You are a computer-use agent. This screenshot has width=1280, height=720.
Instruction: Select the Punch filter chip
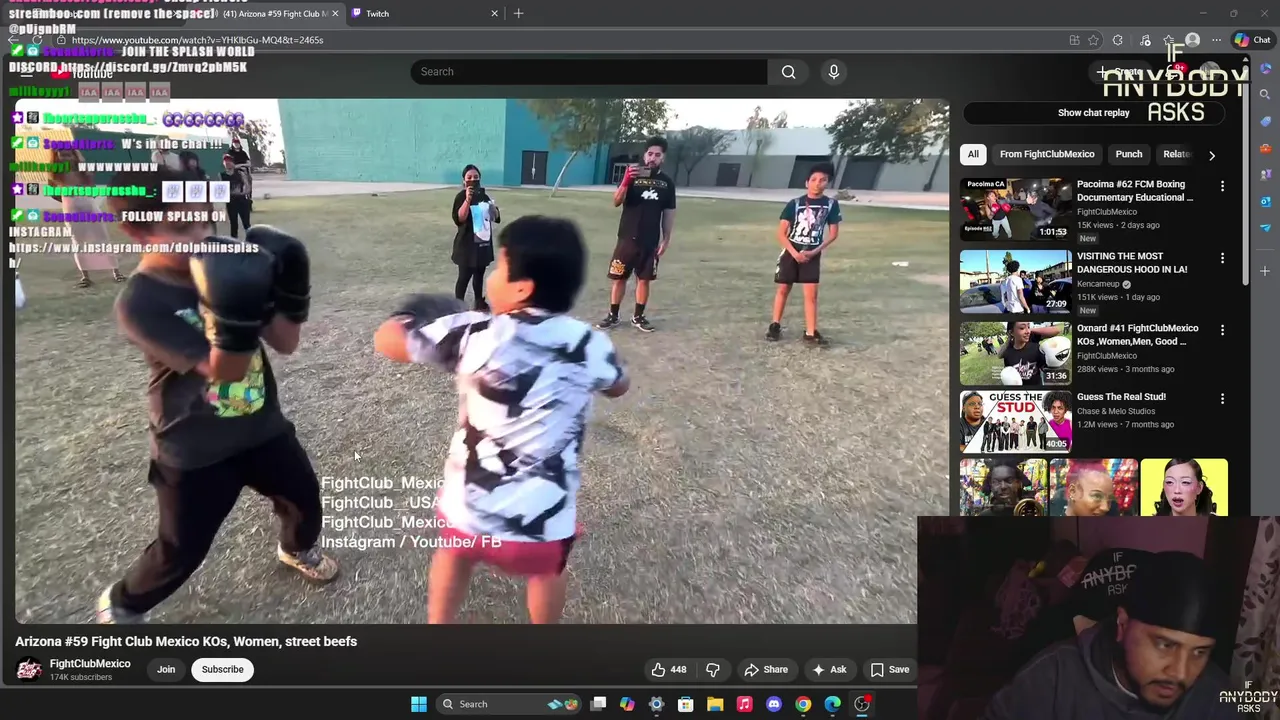1129,154
